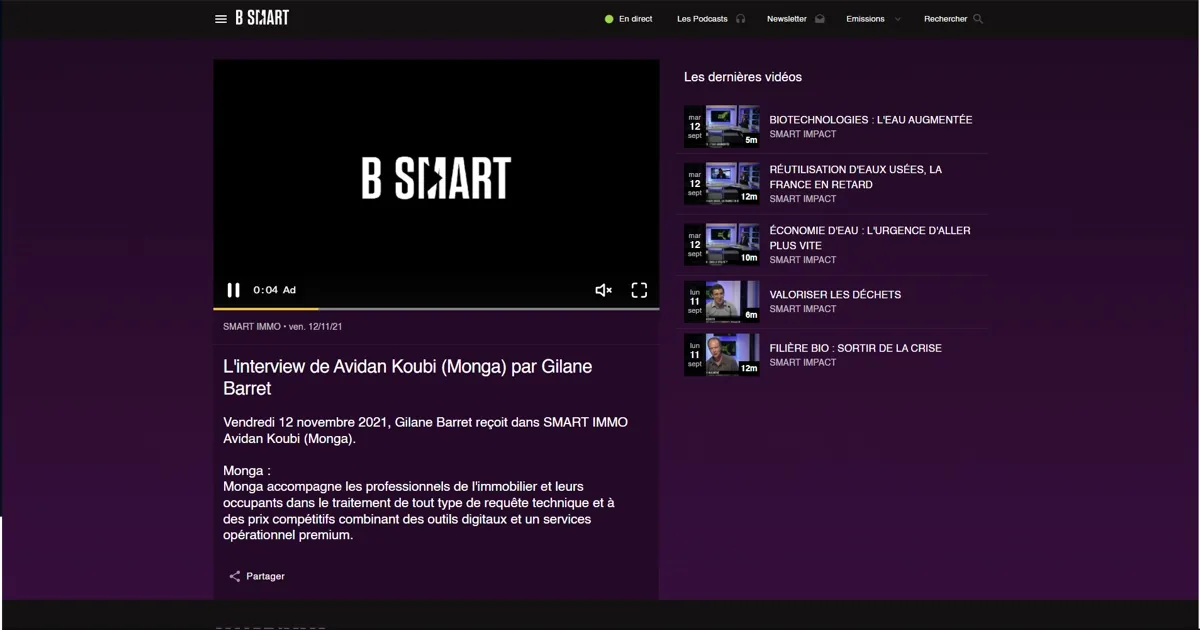Screen dimensions: 1200x630
Task: Click the interview title of Avidan Koubi
Action: 408,377
